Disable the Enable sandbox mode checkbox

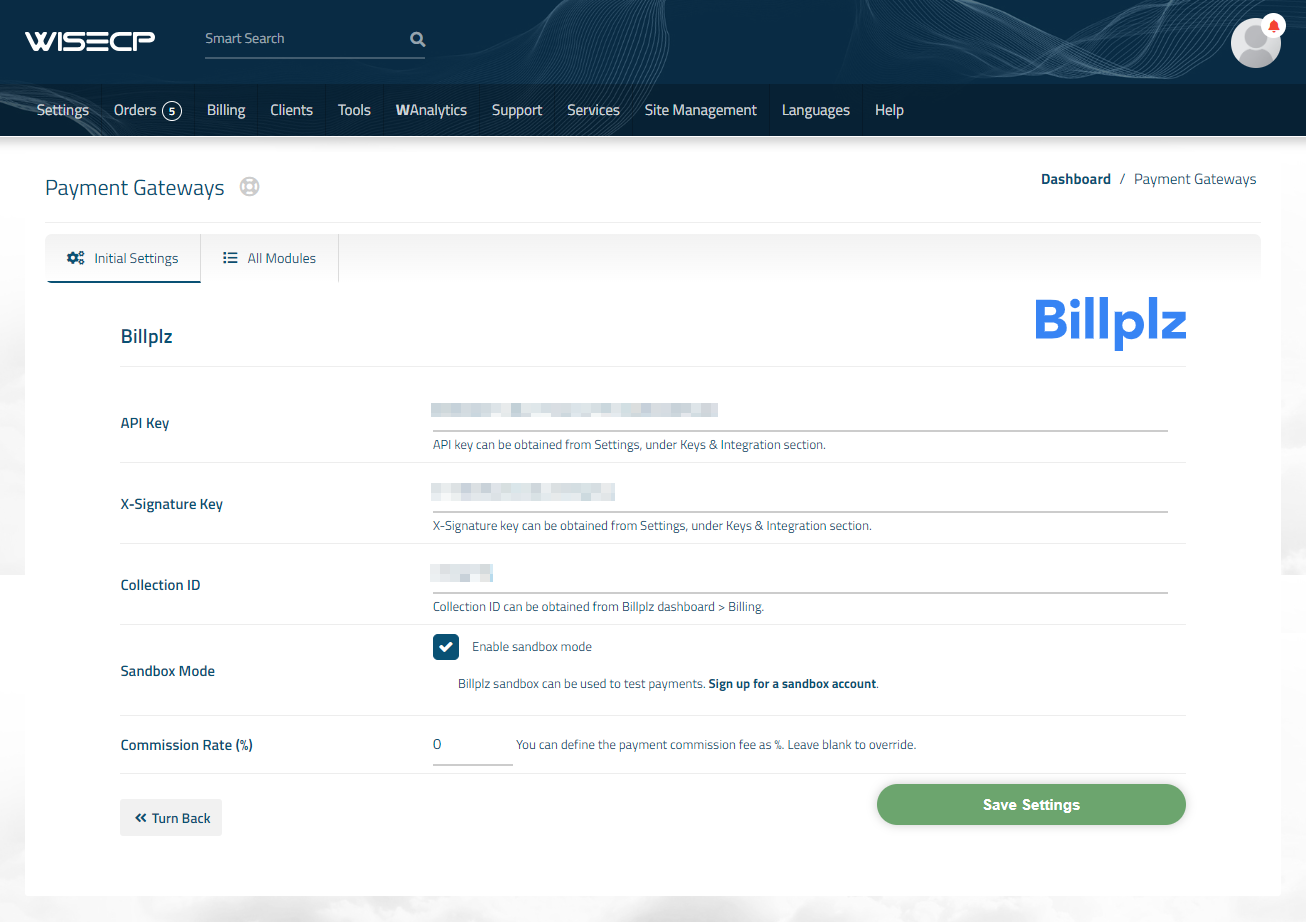point(446,647)
